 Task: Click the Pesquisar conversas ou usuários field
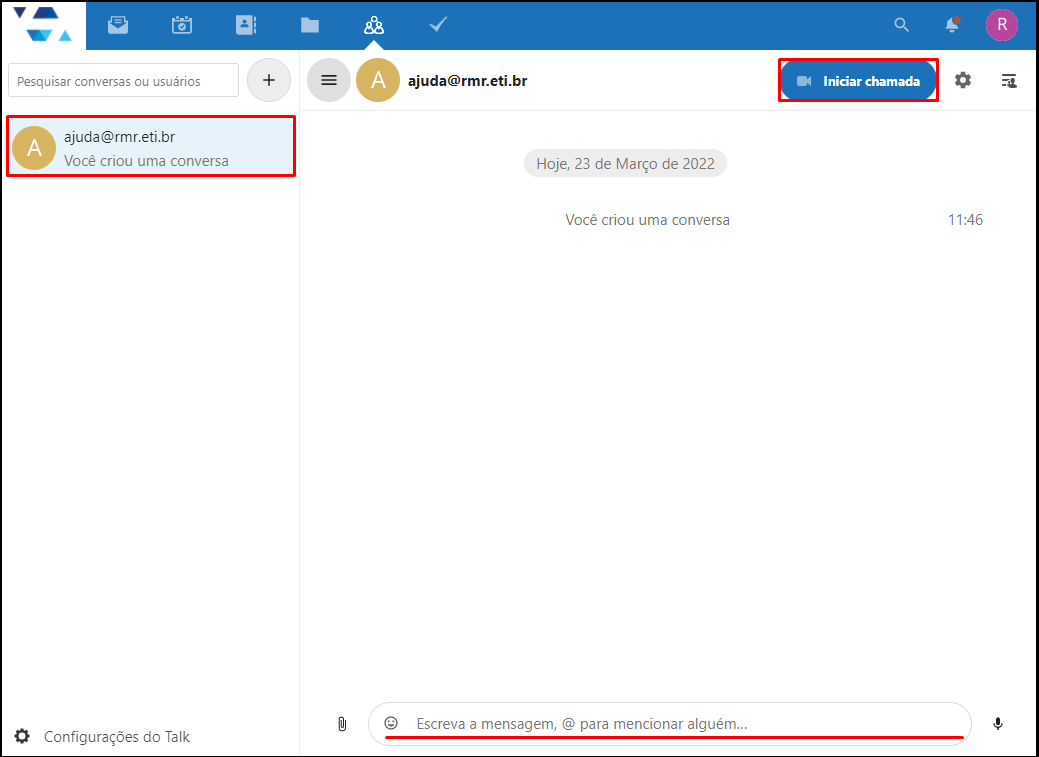tap(123, 81)
